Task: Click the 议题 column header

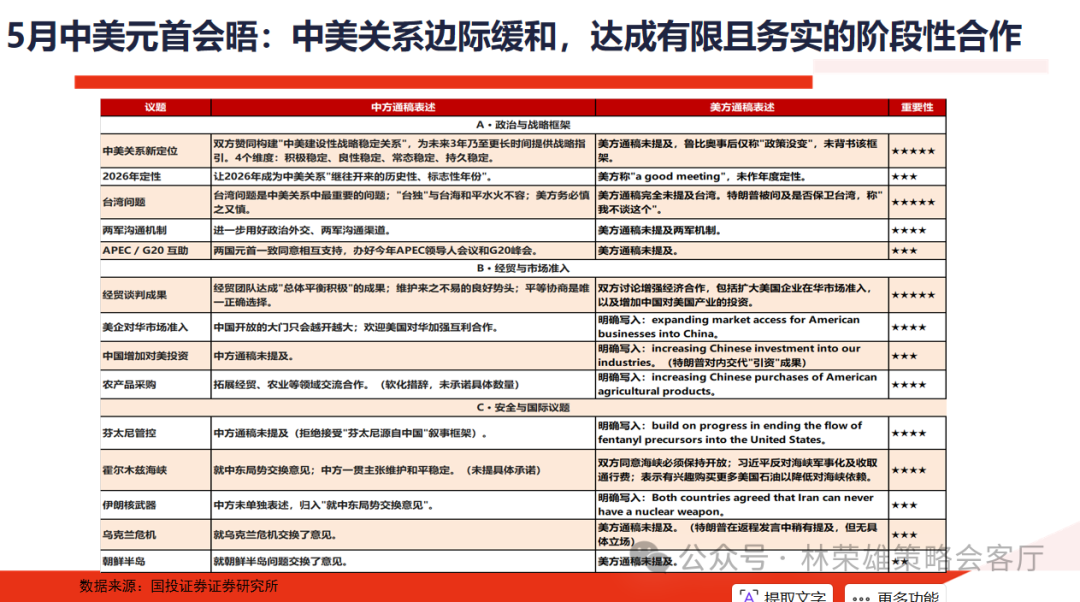Action: 156,107
